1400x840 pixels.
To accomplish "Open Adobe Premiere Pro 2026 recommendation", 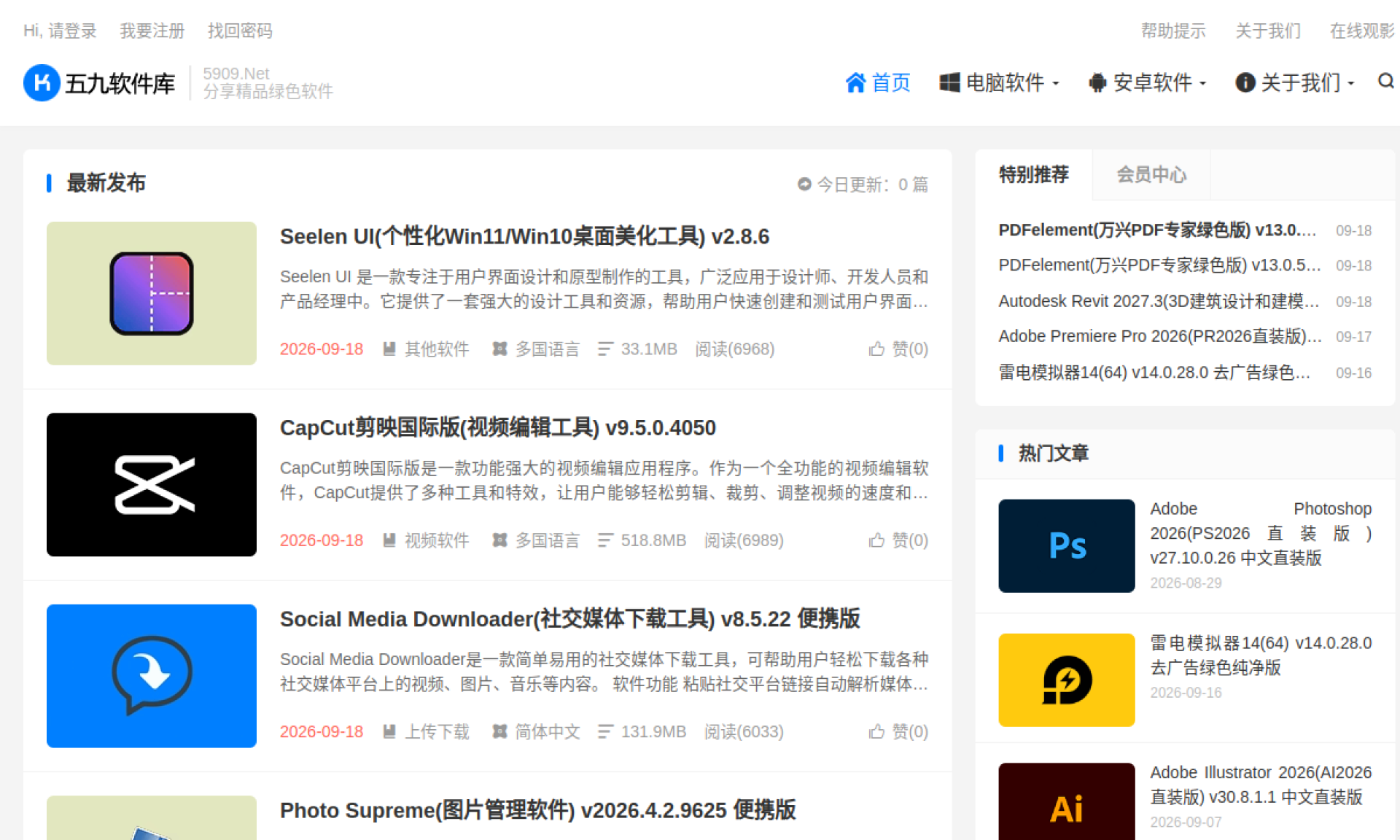I will tap(1160, 336).
